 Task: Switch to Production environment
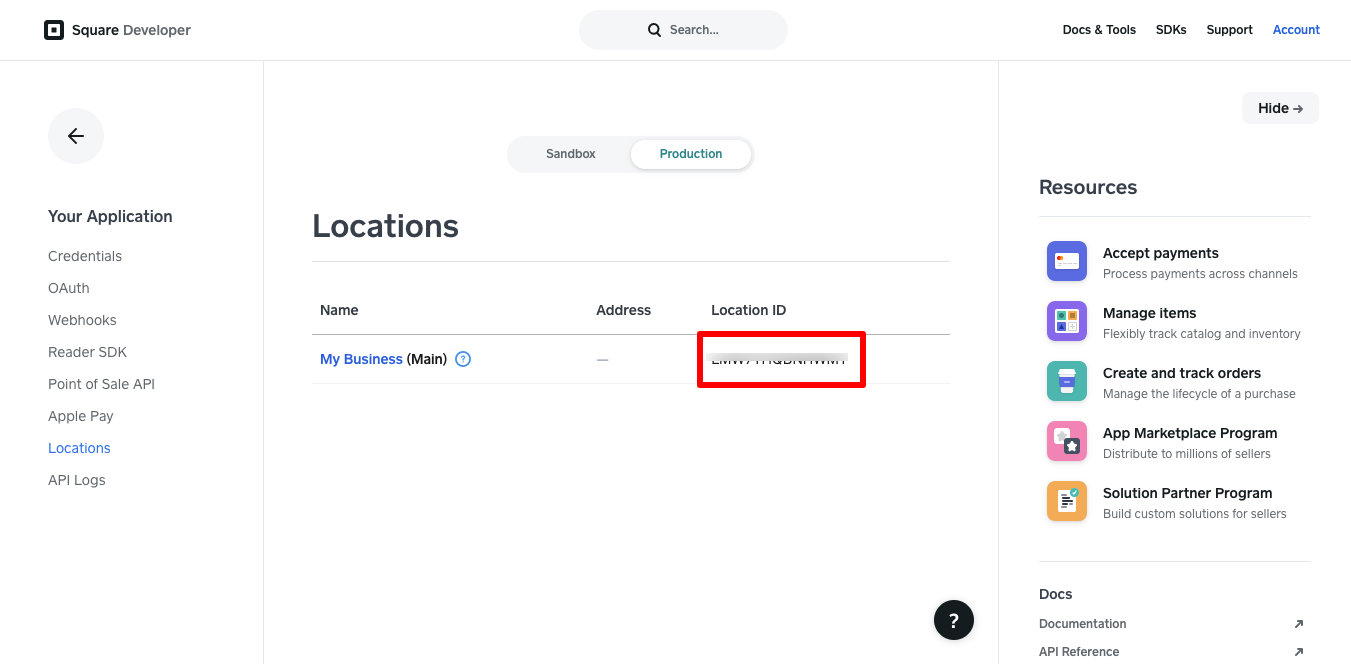point(691,154)
